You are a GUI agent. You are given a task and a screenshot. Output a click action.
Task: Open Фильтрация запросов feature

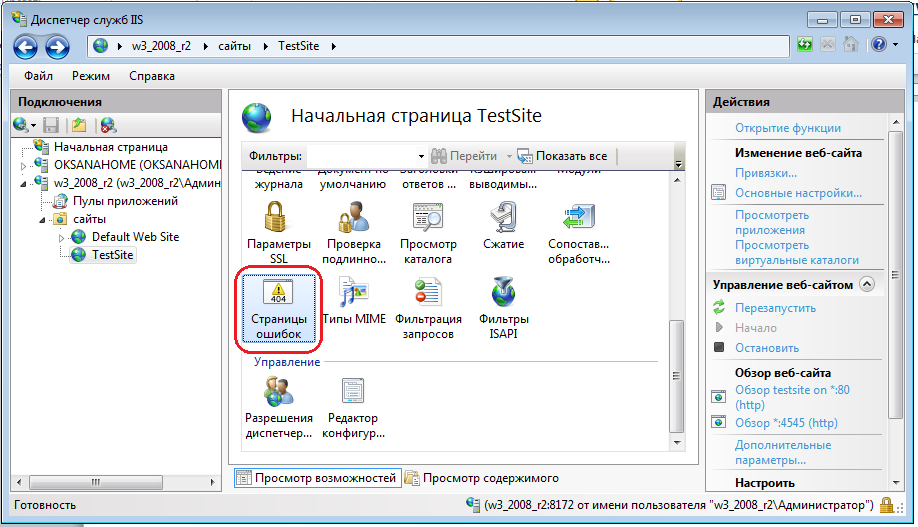click(428, 309)
